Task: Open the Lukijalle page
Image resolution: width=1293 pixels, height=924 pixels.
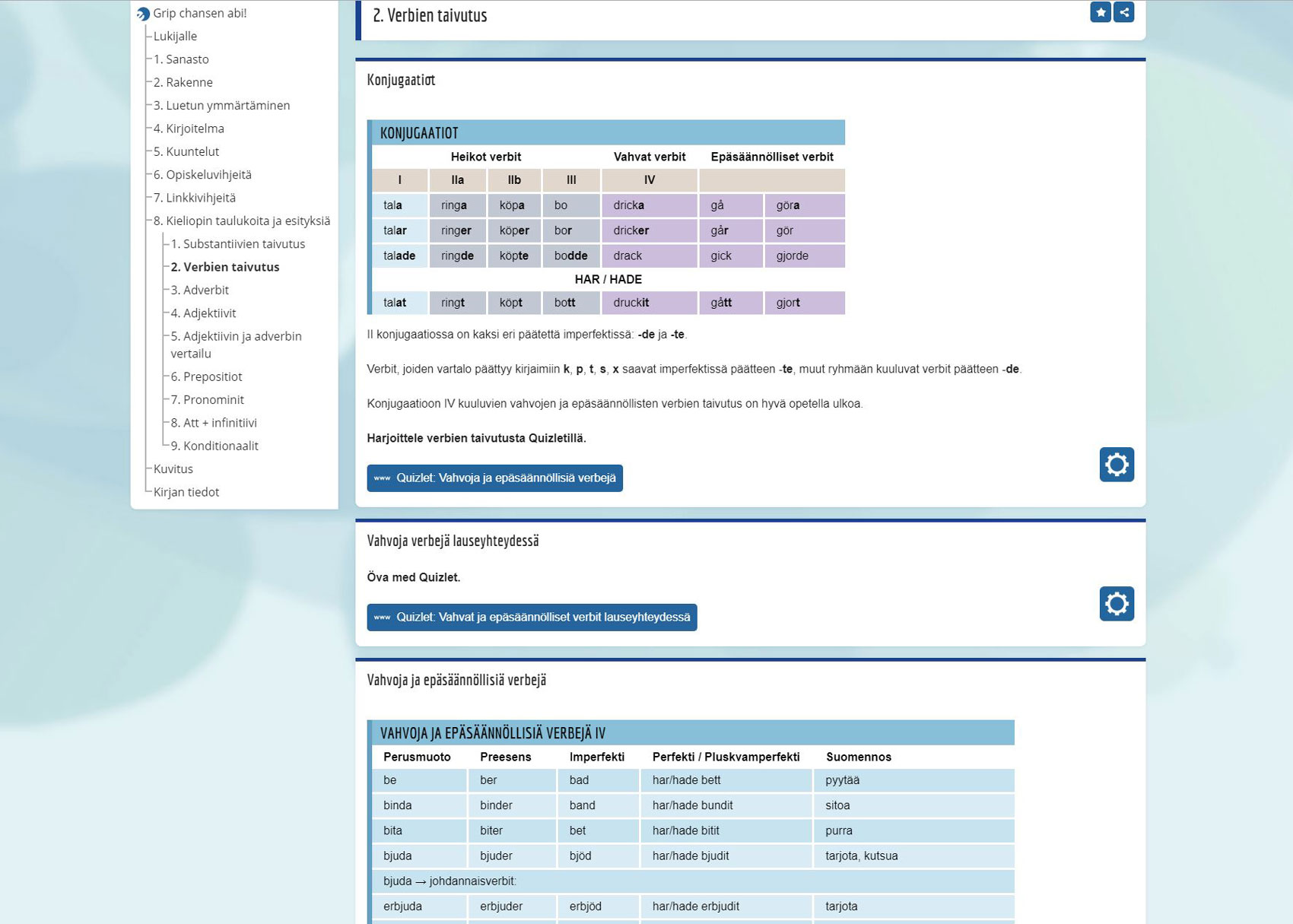Action: (x=175, y=37)
